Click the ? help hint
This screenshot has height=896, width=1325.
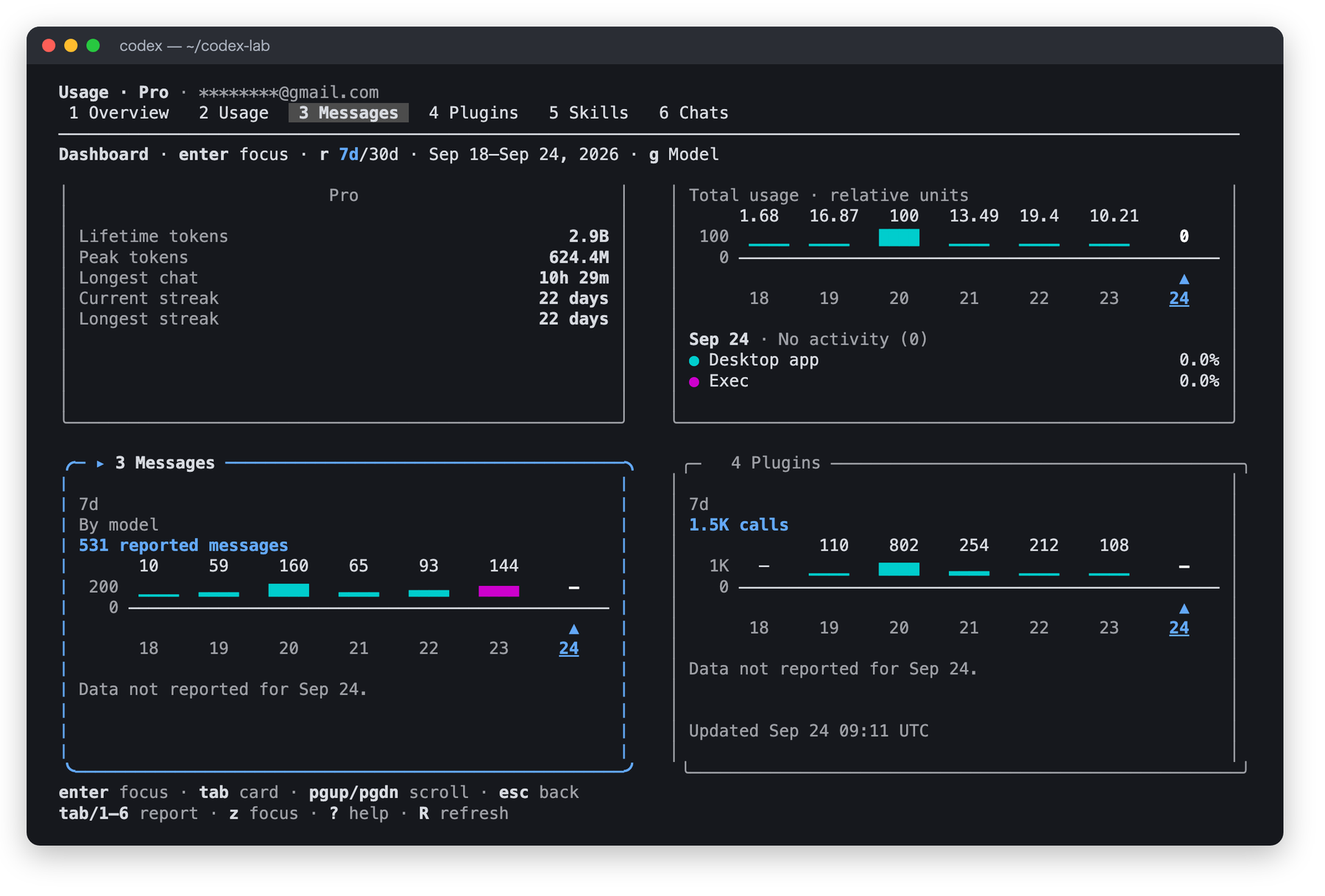358,814
